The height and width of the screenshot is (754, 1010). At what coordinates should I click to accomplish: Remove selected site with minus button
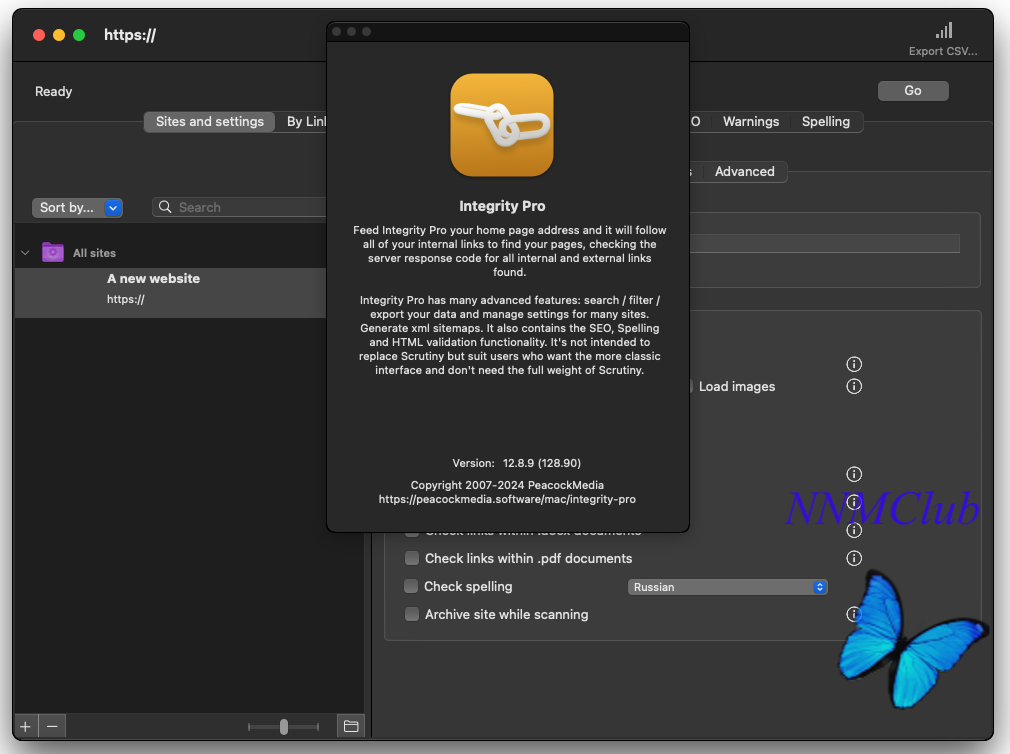(x=52, y=726)
